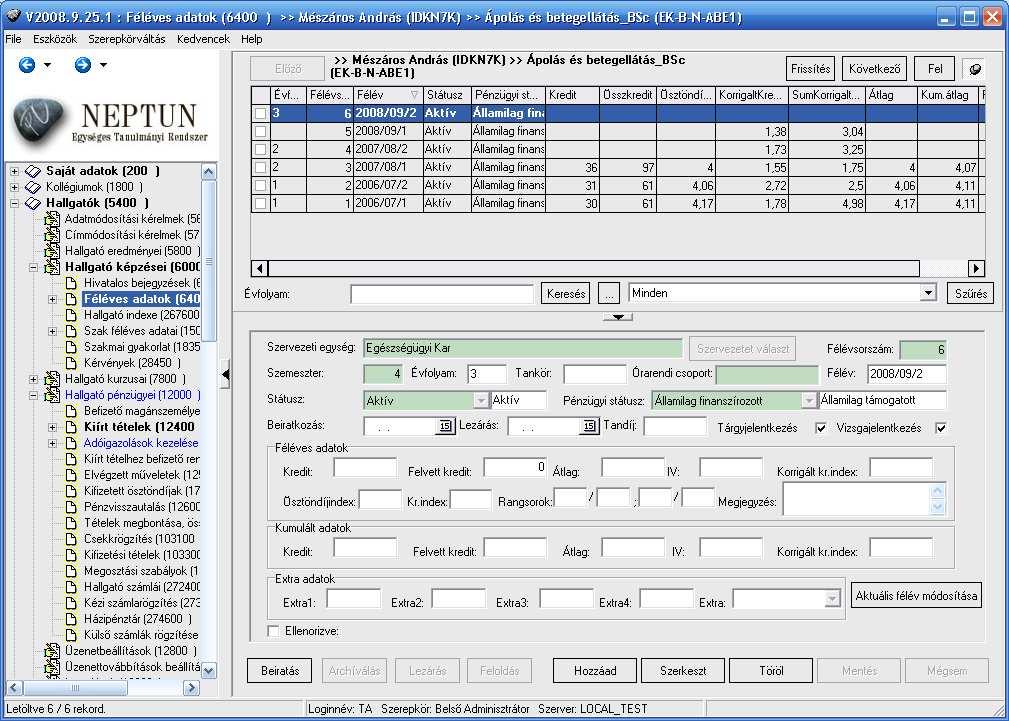Viewport: 1009px width, 721px height.
Task: Click the tree horizontal scrollbar right arrow
Action: (191, 688)
